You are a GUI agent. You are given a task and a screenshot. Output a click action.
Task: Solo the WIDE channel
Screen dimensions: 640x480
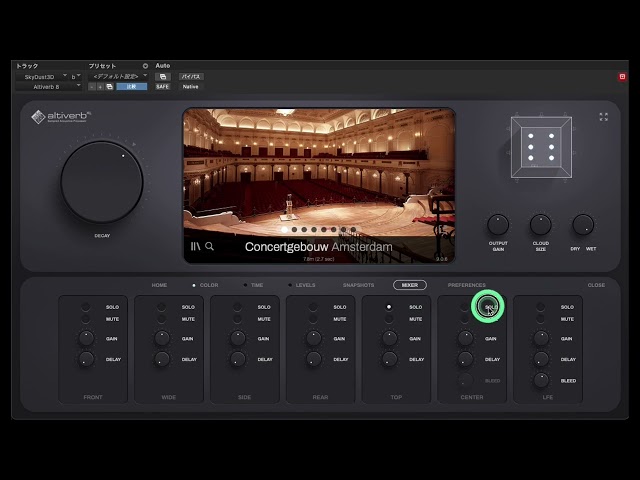[161, 307]
